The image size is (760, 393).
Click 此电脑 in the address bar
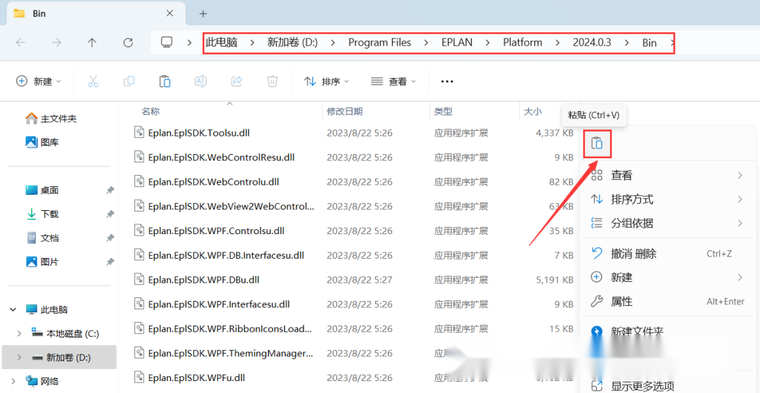coord(222,43)
